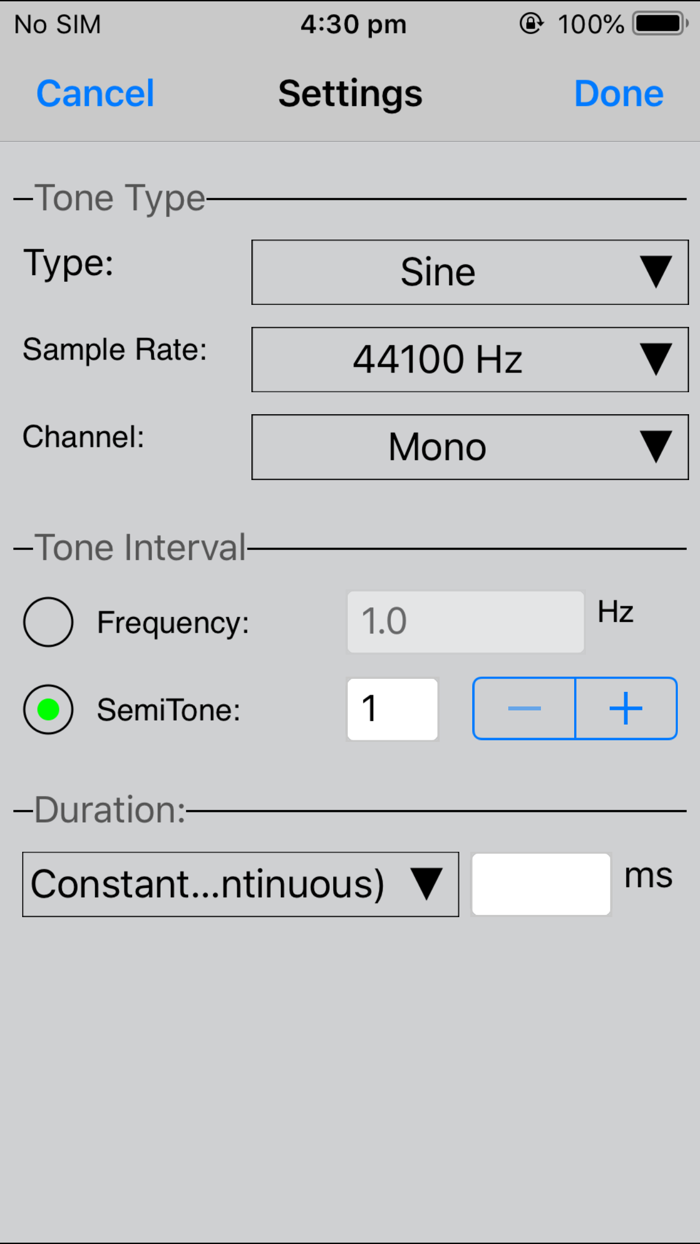Viewport: 700px width, 1244px height.
Task: Open the Sample Rate dropdown arrow
Action: [657, 359]
